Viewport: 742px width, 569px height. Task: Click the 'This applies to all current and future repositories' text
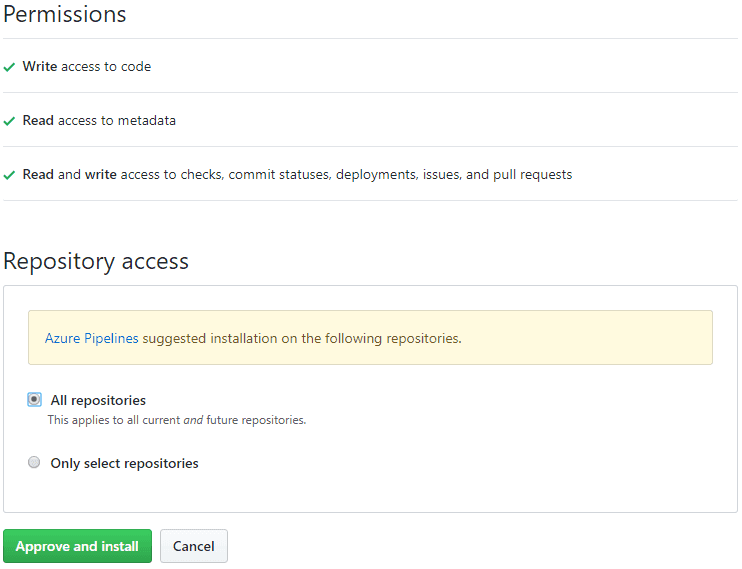(177, 420)
